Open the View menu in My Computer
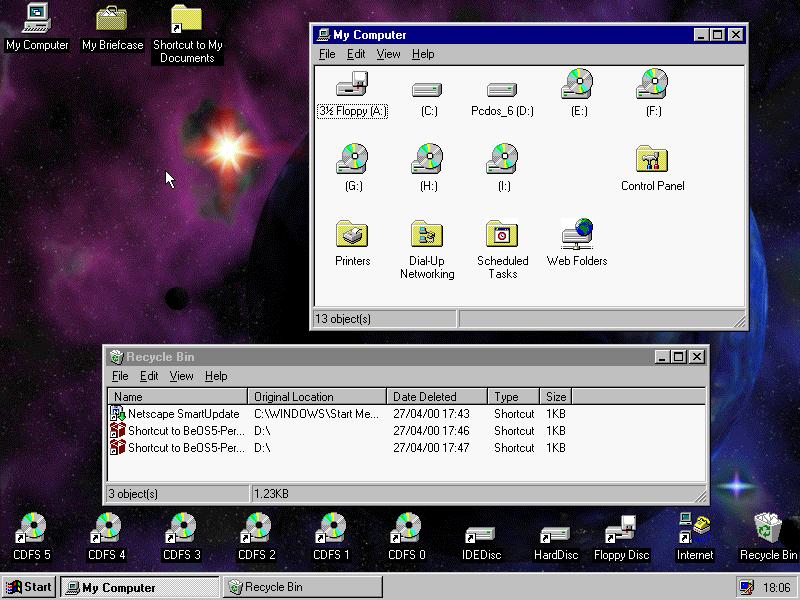The height and width of the screenshot is (600, 800). 388,54
